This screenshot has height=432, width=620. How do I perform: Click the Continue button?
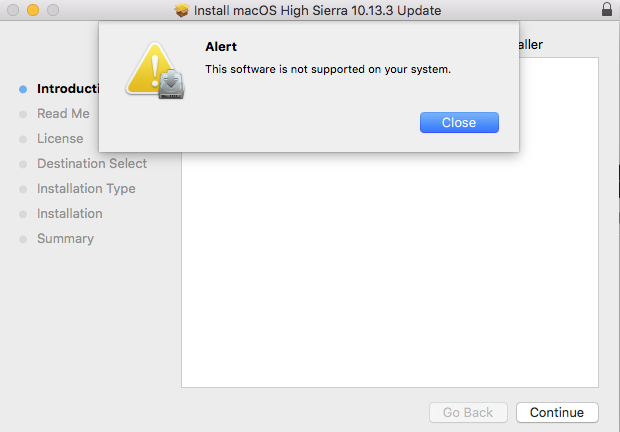557,412
